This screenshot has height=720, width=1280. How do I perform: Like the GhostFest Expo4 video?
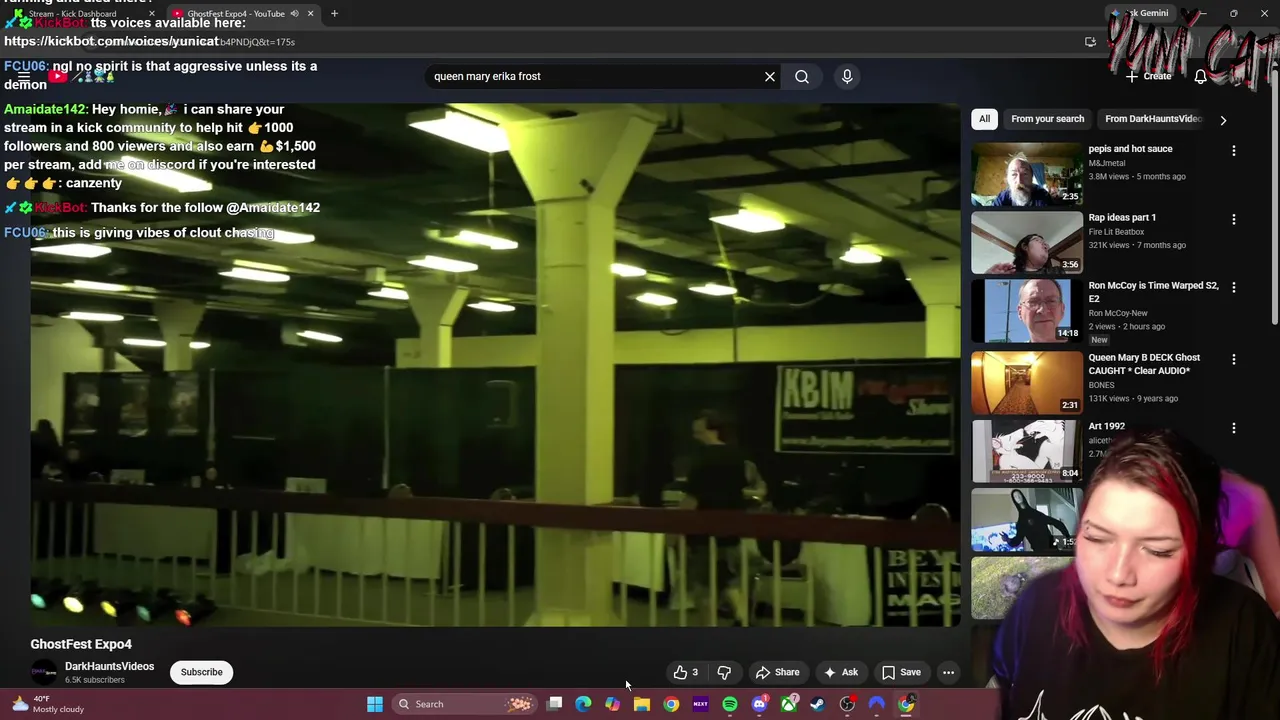[685, 672]
